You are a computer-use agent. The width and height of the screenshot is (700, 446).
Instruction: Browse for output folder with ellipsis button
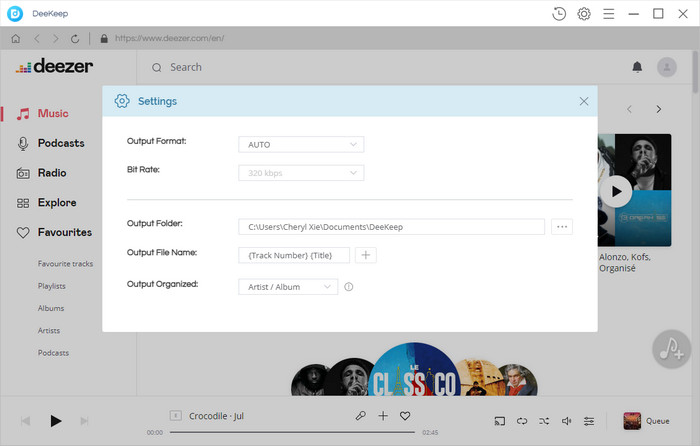(x=562, y=227)
